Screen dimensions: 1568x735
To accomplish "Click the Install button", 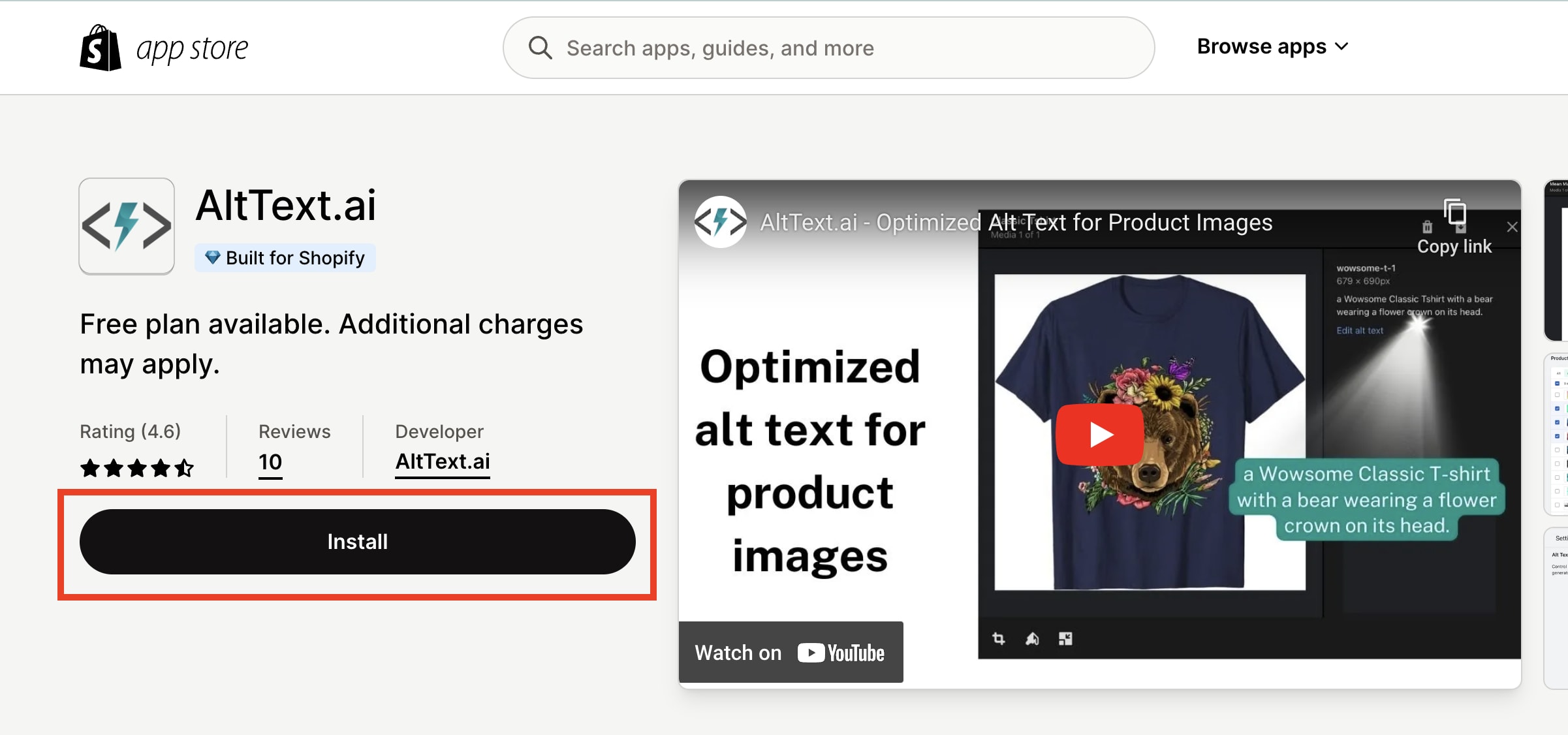I will tap(358, 542).
